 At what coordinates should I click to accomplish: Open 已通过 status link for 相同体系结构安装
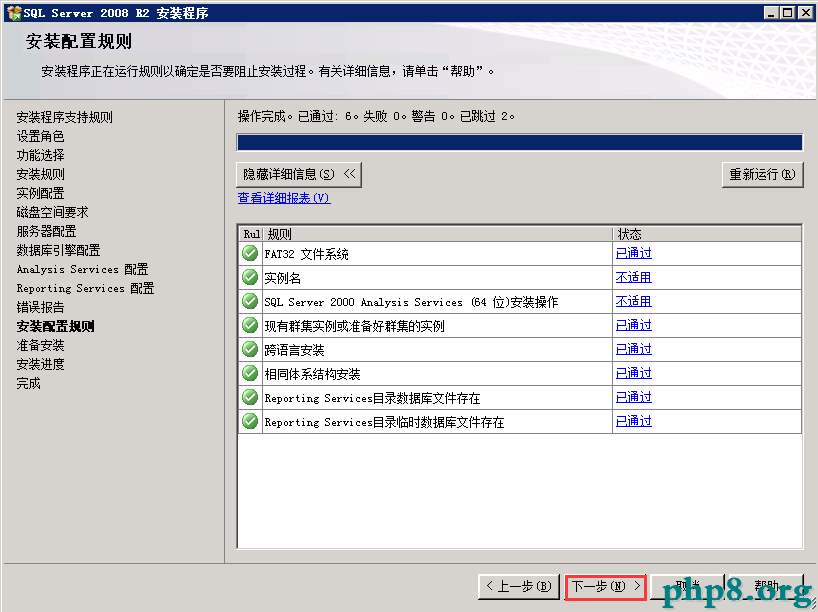[x=634, y=373]
